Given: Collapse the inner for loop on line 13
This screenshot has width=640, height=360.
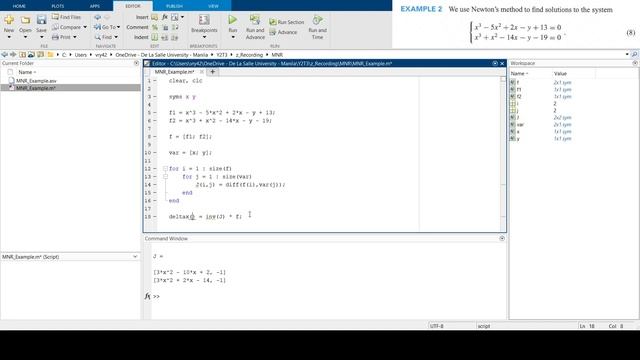Looking at the screenshot, I should pyautogui.click(x=165, y=177).
